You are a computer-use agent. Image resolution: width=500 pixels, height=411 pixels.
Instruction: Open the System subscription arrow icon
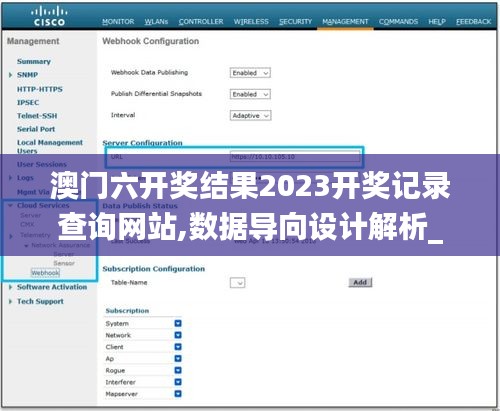[x=178, y=323]
